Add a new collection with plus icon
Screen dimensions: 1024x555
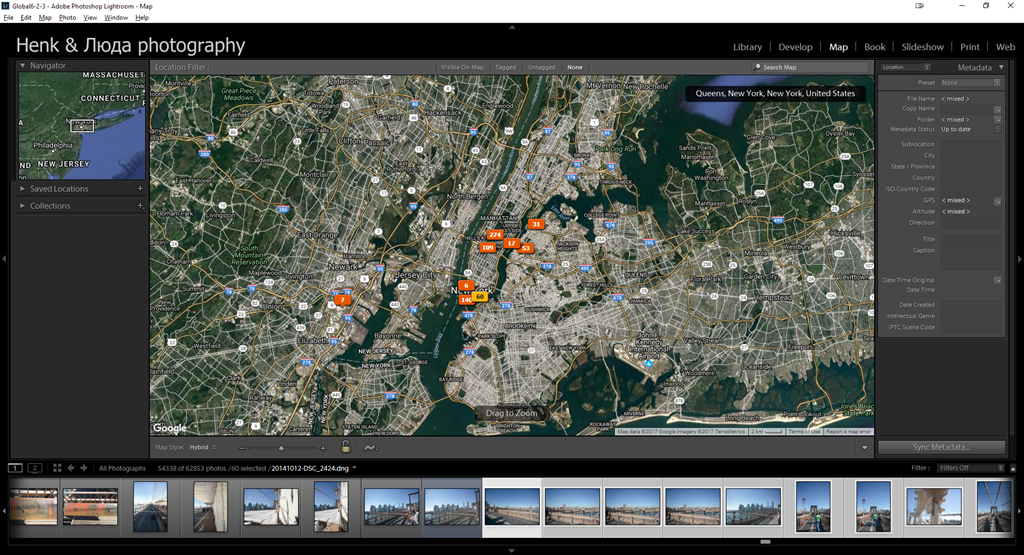(140, 206)
